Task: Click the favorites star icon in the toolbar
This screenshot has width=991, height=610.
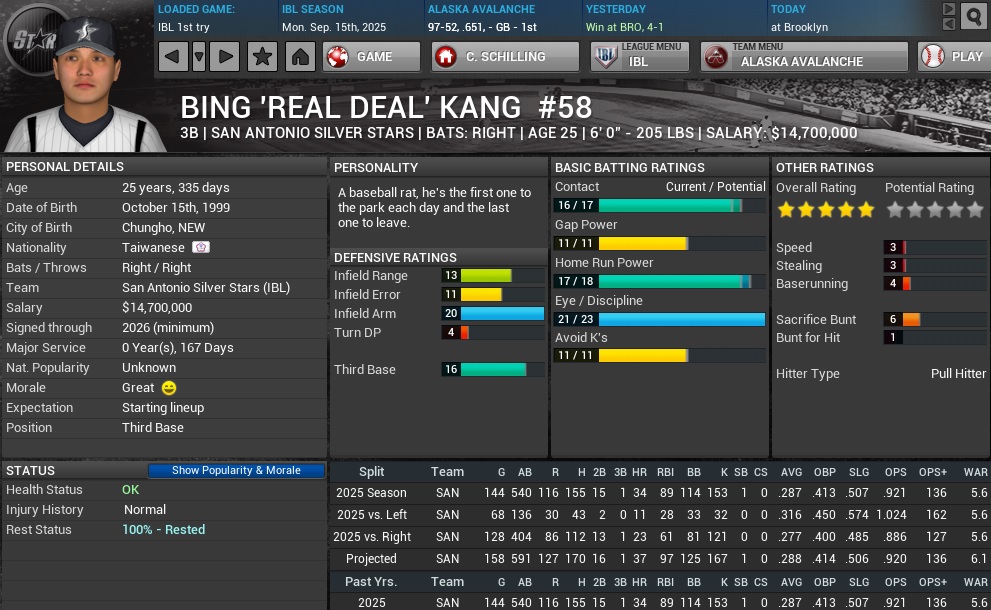Action: [262, 57]
